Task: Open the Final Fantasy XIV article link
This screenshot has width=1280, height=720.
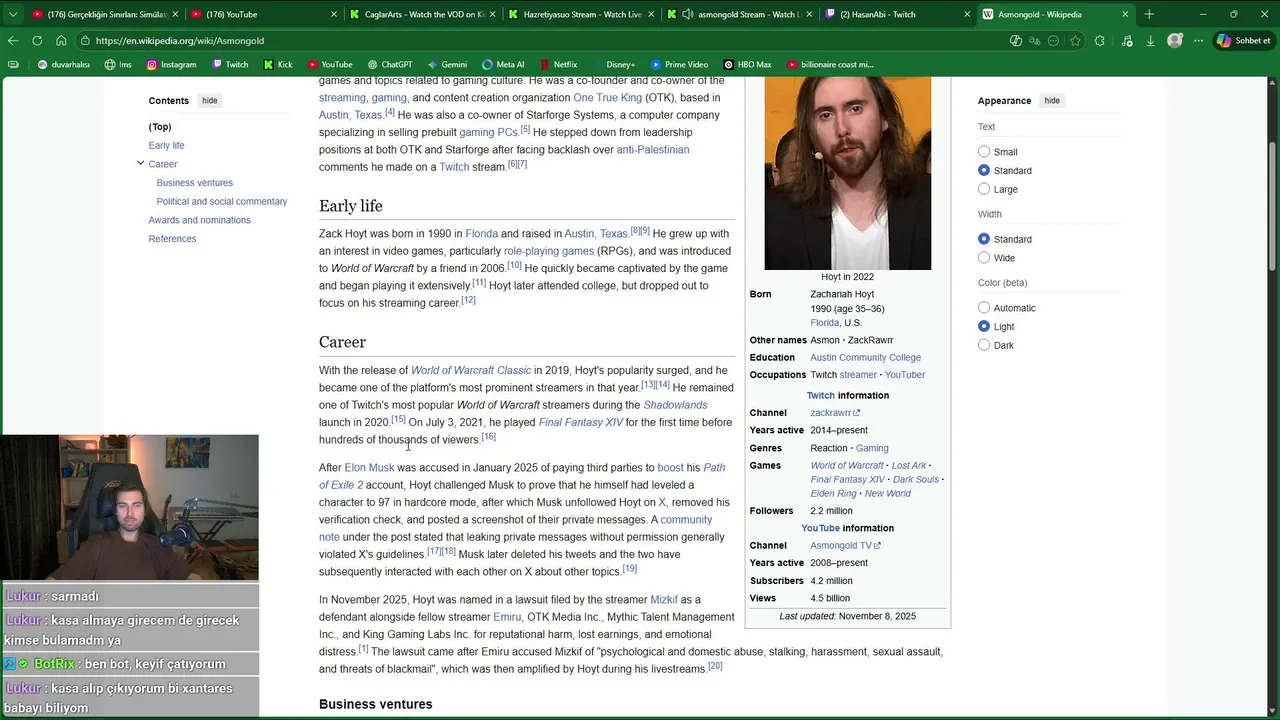Action: click(x=580, y=423)
